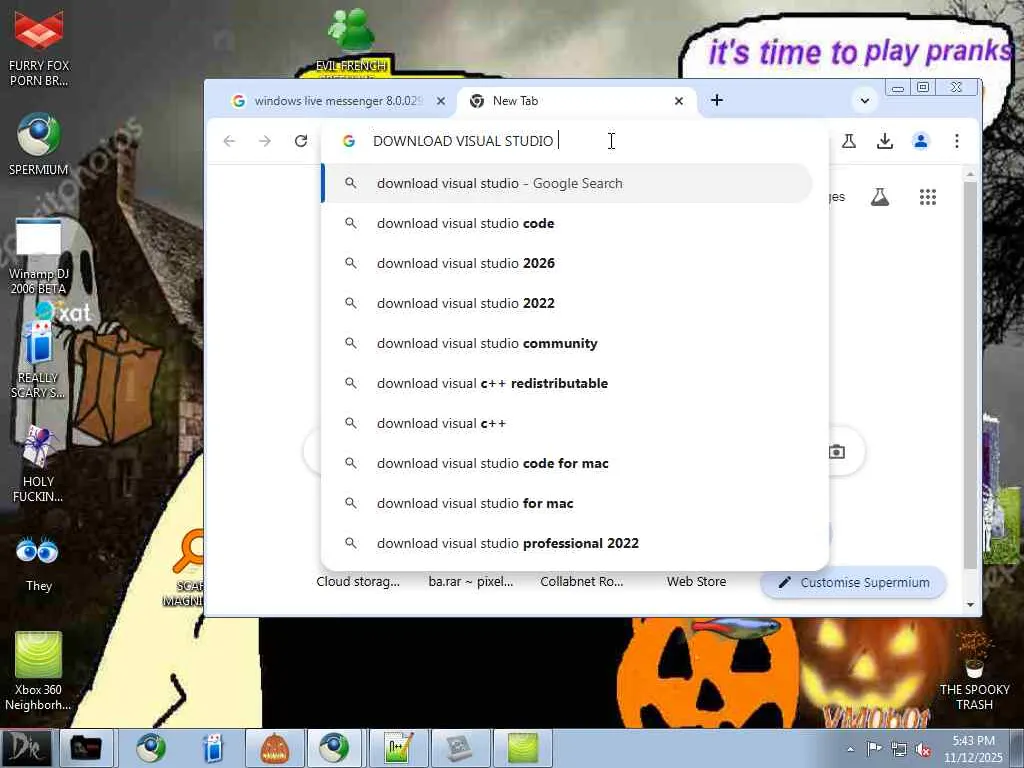Pick 'download visual studio 2026' suggestion

[x=567, y=263]
